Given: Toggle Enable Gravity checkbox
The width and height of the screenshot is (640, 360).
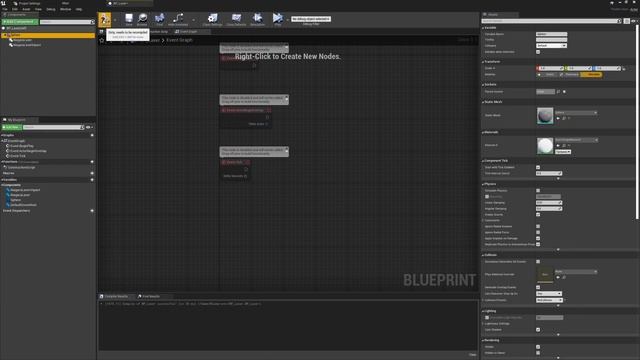Looking at the screenshot, I should (x=538, y=214).
